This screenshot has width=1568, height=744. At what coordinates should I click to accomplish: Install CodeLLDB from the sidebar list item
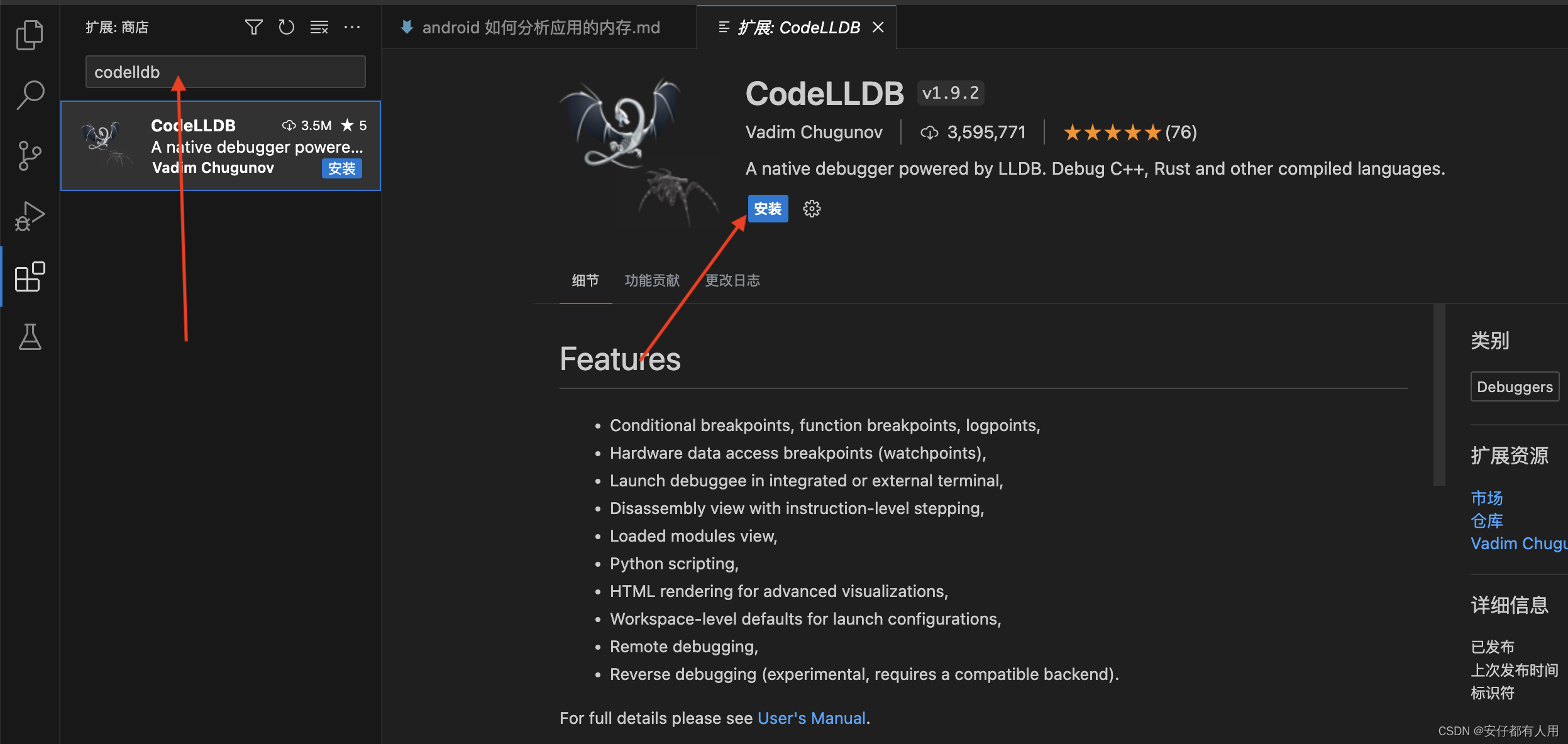(x=341, y=168)
